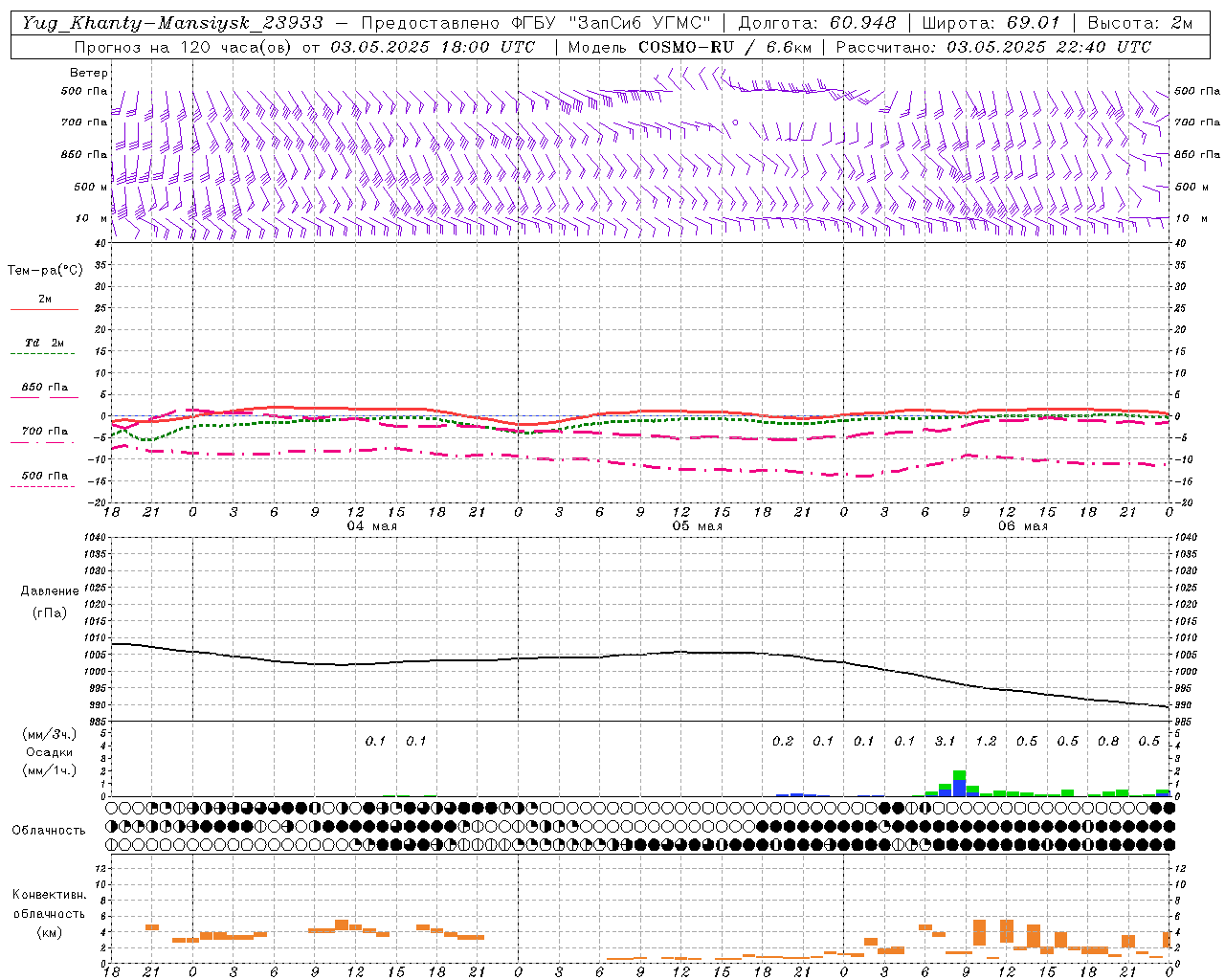Select the text Предоставлено ФГБУ "ЗапСиб УГМС"
1225x980 pixels.
[x=536, y=23]
